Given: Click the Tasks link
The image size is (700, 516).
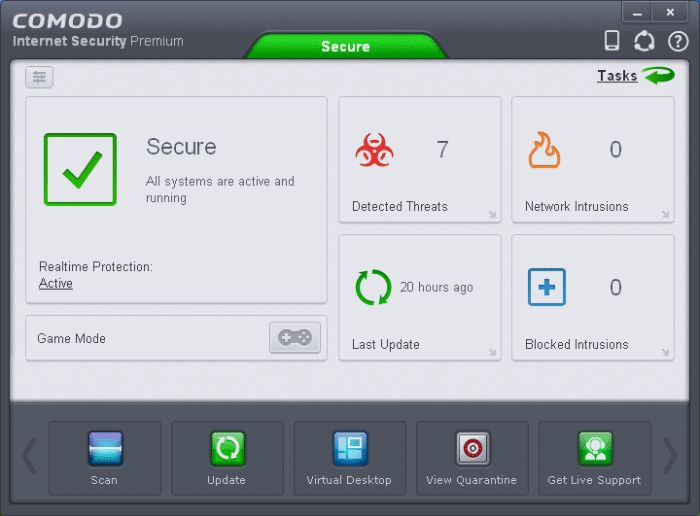Looking at the screenshot, I should (x=617, y=75).
